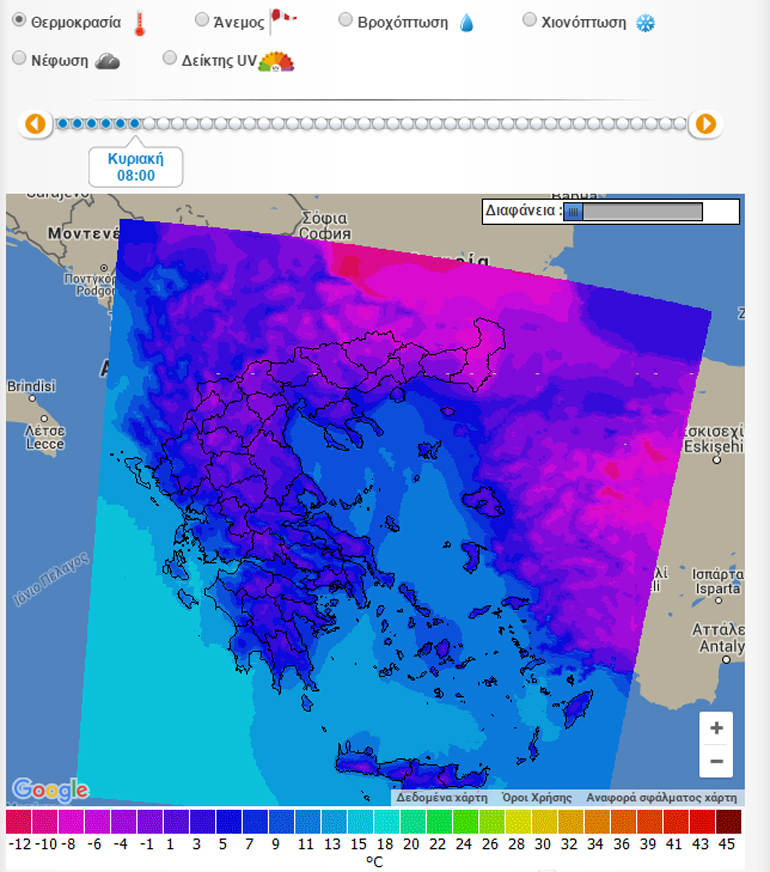Click the UV index gauge icon
The height and width of the screenshot is (872, 770).
[277, 62]
